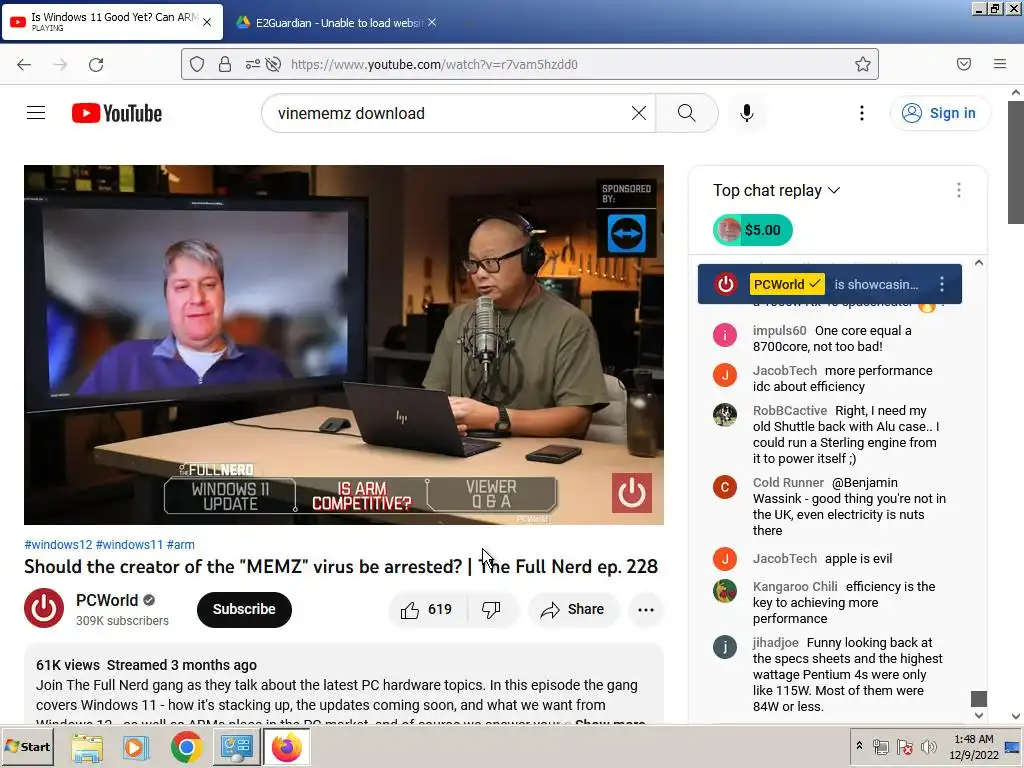The image size is (1024, 768).
Task: Open the Windows Start button
Action: [x=27, y=746]
